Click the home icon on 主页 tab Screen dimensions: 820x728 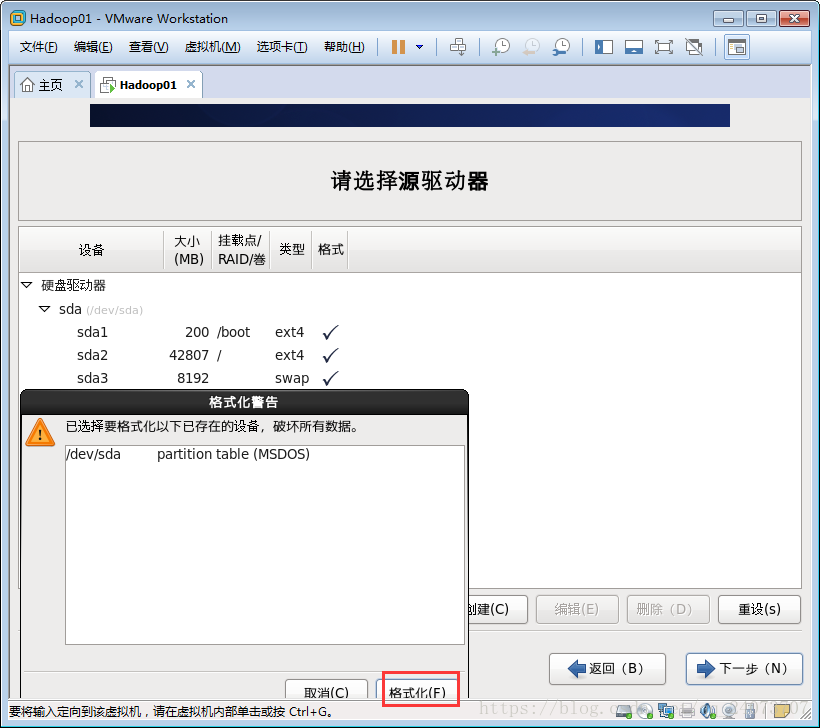(x=27, y=85)
